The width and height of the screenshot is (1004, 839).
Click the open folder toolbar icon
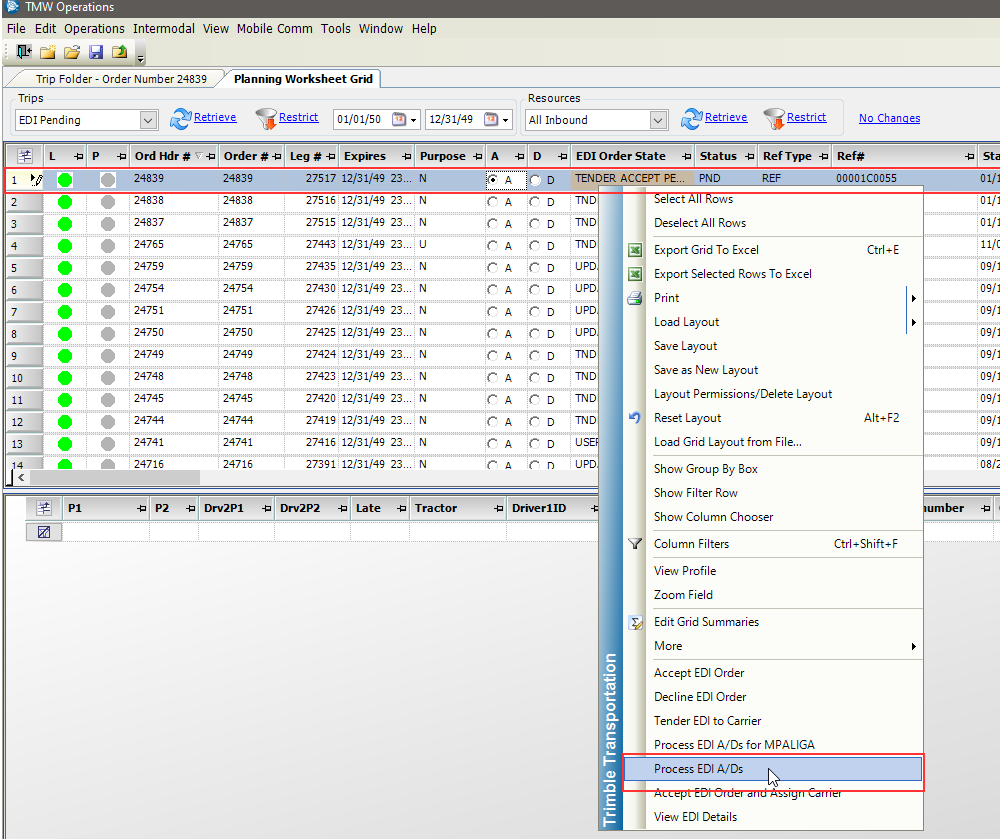(72, 52)
